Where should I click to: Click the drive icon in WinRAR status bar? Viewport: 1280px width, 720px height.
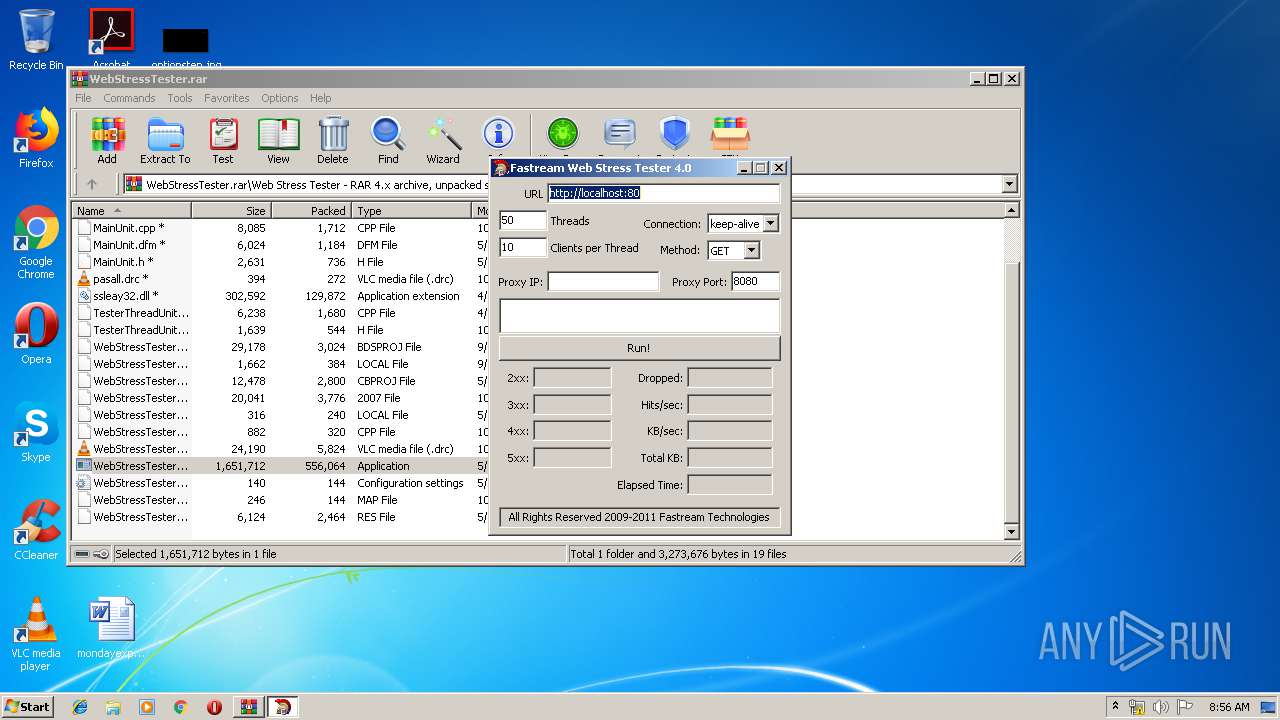(x=82, y=554)
